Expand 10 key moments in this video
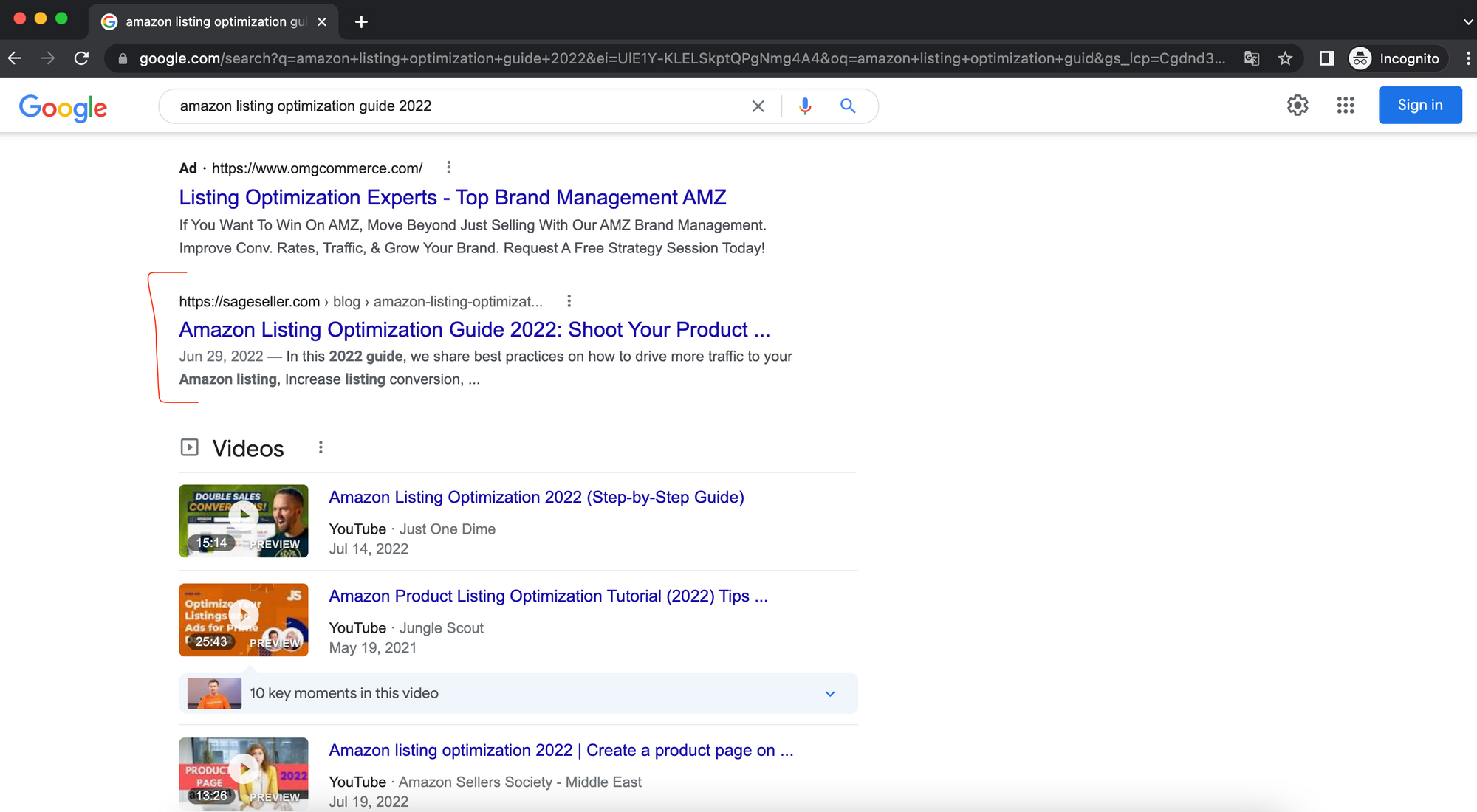 click(x=830, y=694)
